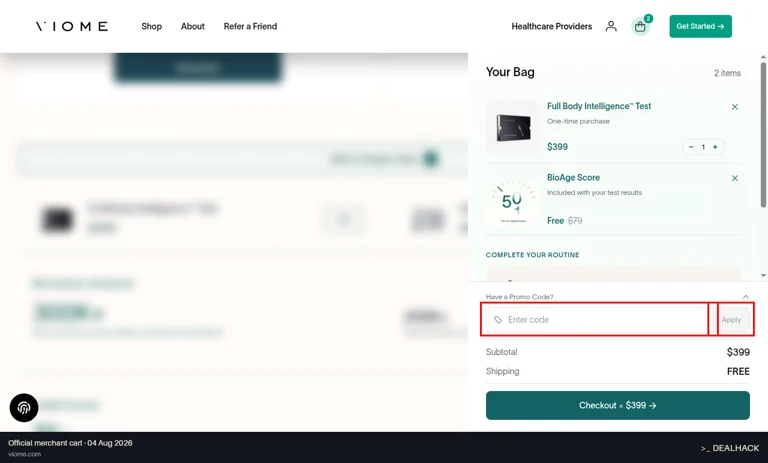Open the About menu

192,26
